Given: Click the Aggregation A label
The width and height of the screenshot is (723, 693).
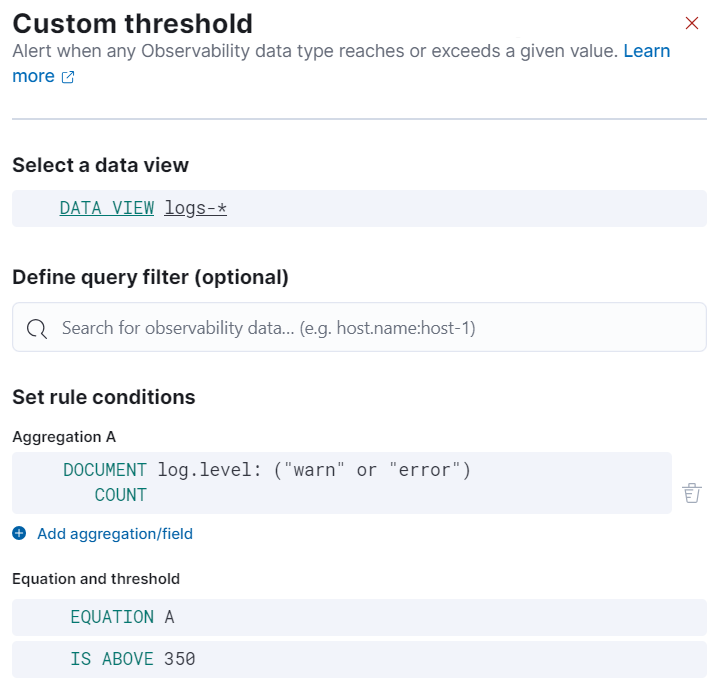Looking at the screenshot, I should [63, 437].
